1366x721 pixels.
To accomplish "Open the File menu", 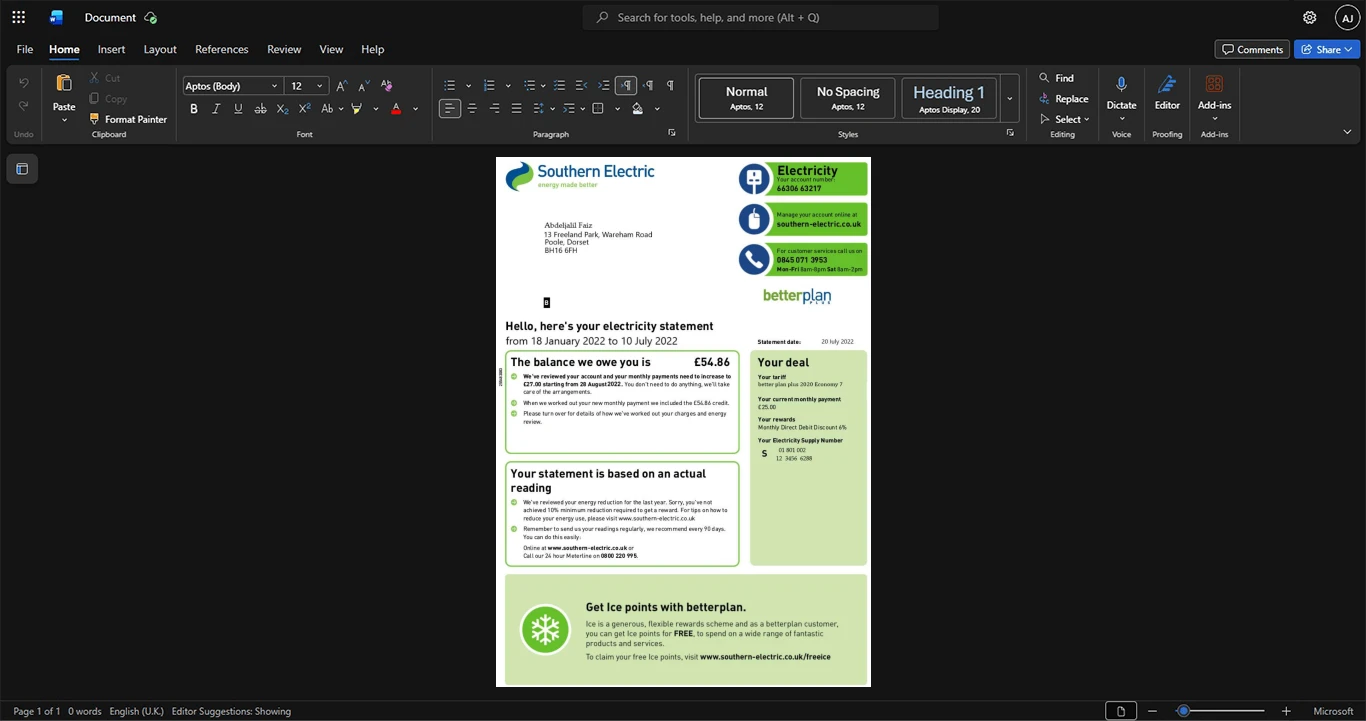I will point(25,49).
